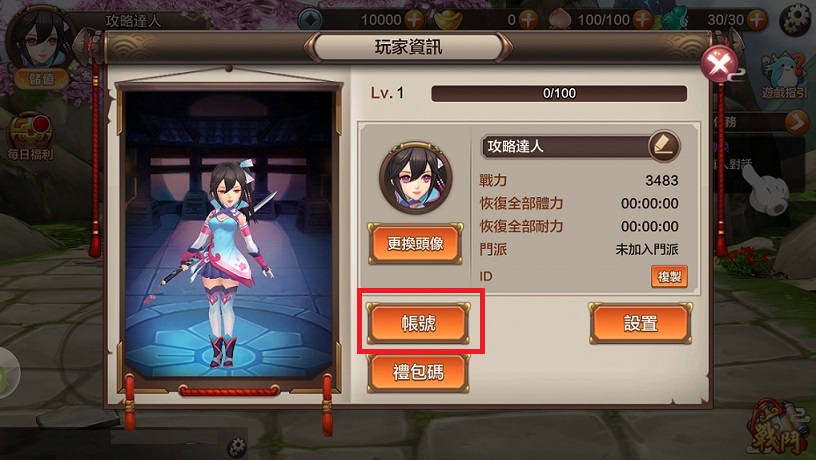Close the 玩家資訊 player info dialog
The image size is (816, 460).
(719, 65)
